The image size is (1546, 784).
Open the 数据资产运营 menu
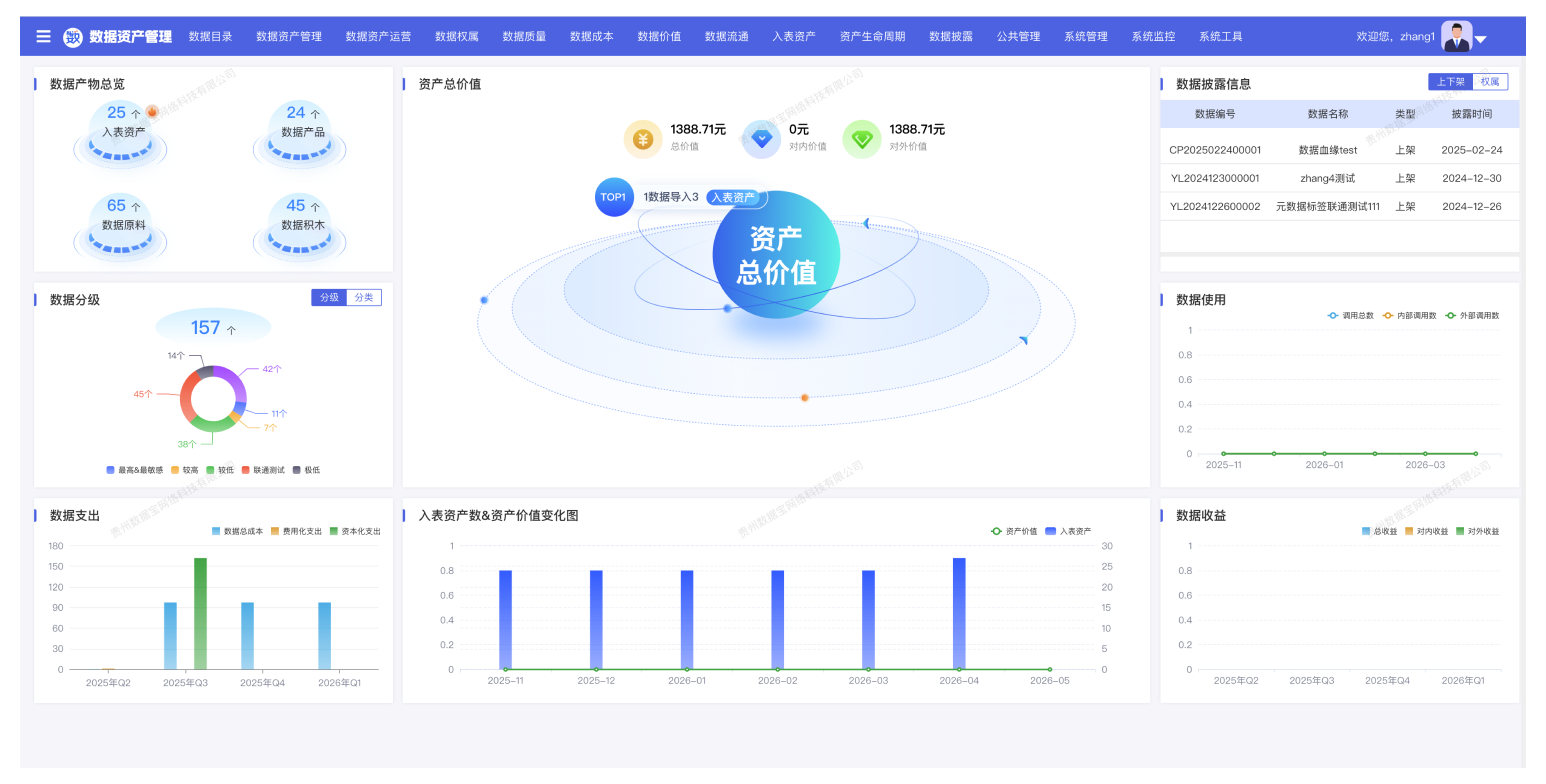pos(378,36)
